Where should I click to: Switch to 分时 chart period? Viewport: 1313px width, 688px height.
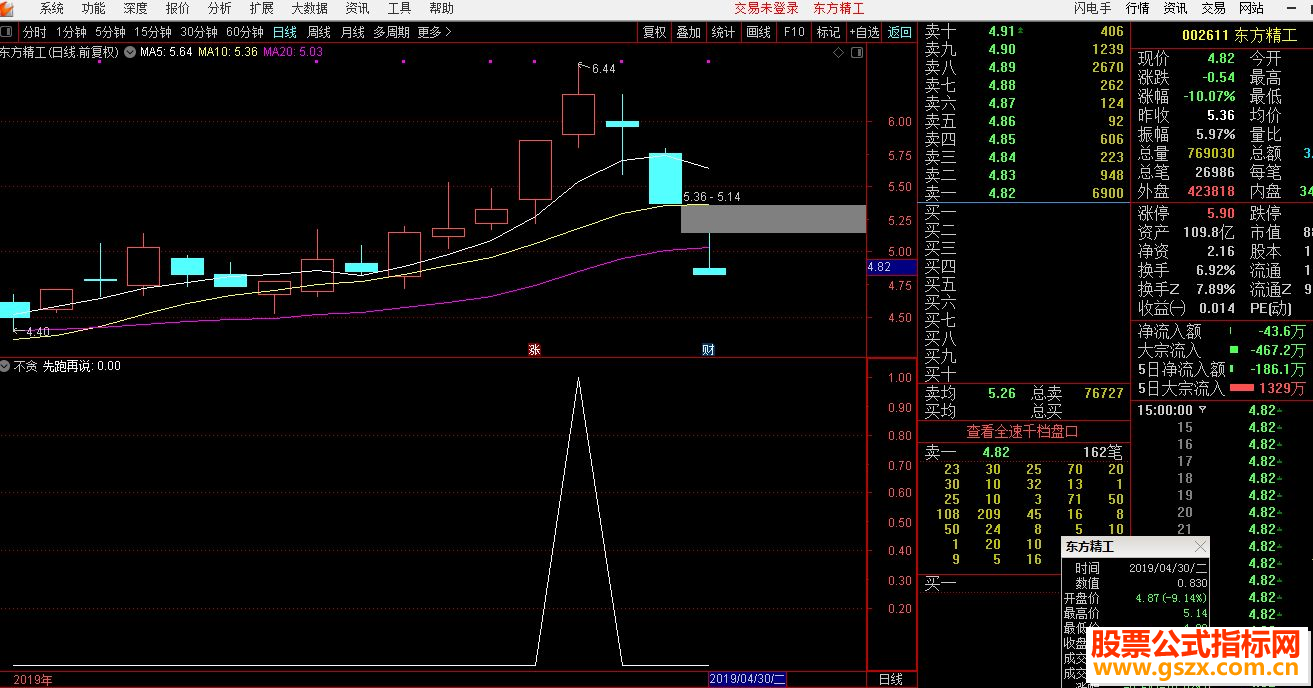[x=34, y=32]
